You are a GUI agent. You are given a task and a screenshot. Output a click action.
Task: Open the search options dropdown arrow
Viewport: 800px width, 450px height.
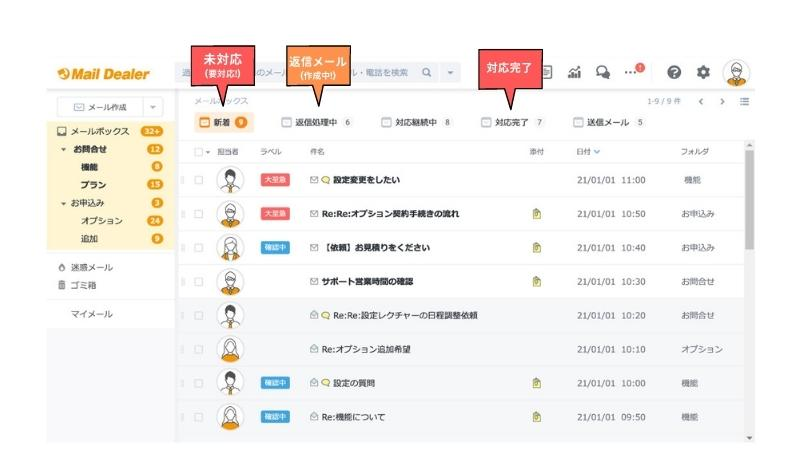(x=450, y=72)
